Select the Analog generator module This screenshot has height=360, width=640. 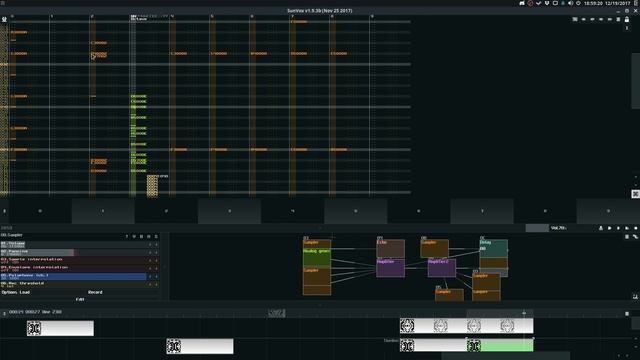317,257
